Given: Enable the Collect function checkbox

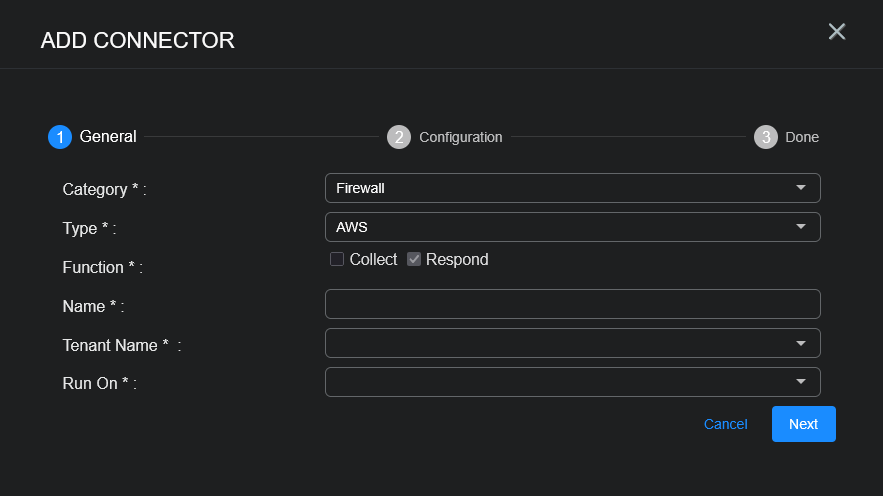Looking at the screenshot, I should pos(337,259).
